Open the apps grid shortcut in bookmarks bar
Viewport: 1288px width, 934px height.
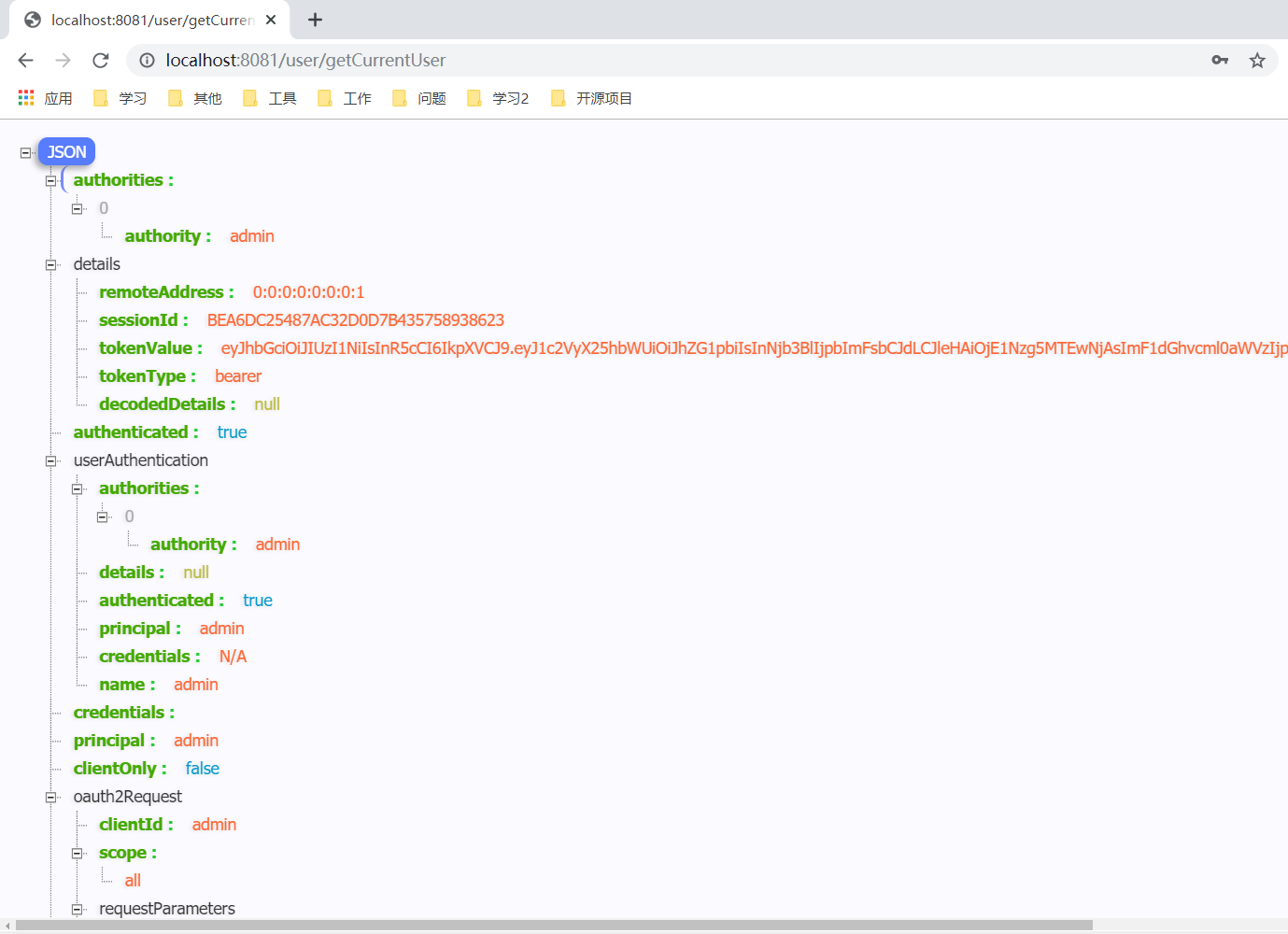(26, 98)
